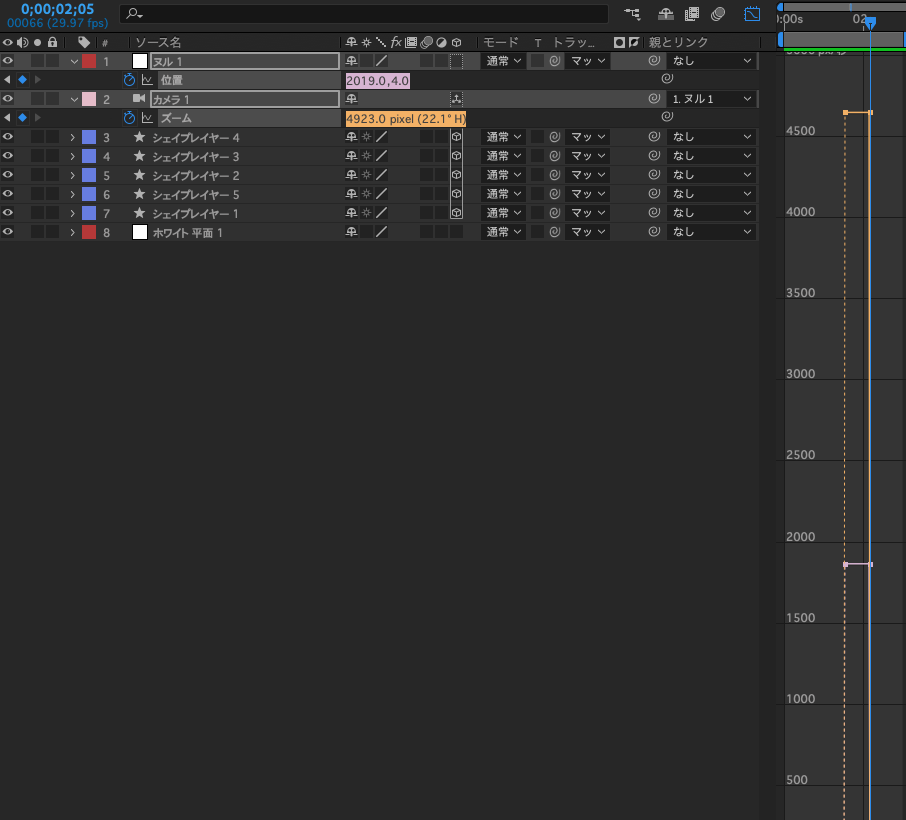The width and height of the screenshot is (906, 820).
Task: Add or remove 位置 keyframe at current time
Action: (x=23, y=80)
